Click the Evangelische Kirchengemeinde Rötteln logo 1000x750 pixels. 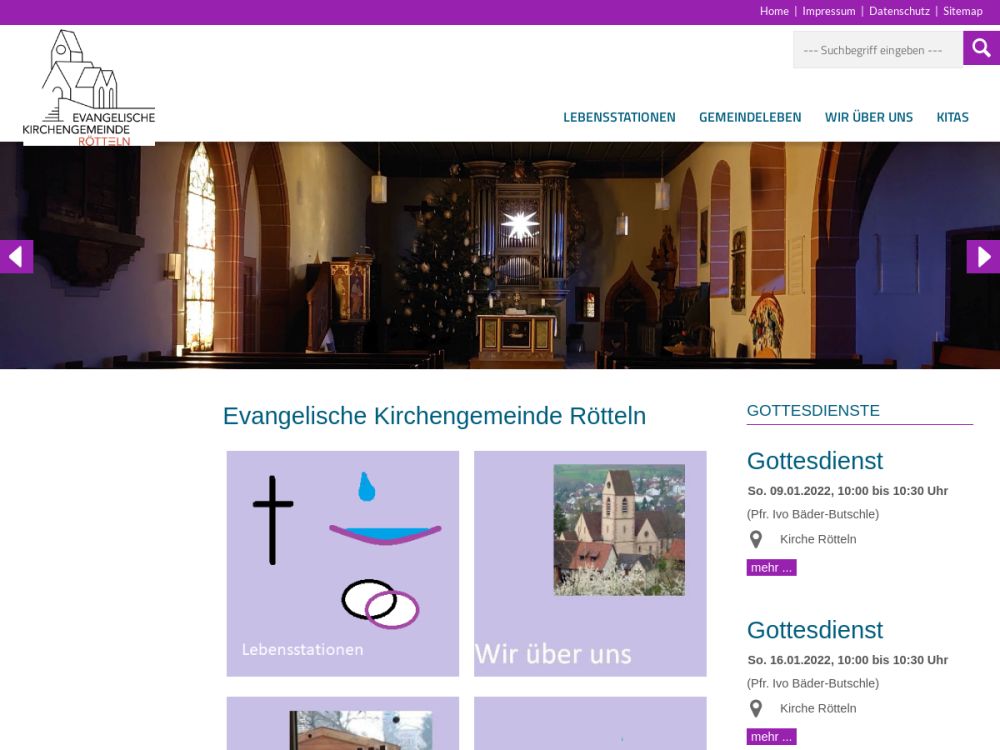pos(89,88)
